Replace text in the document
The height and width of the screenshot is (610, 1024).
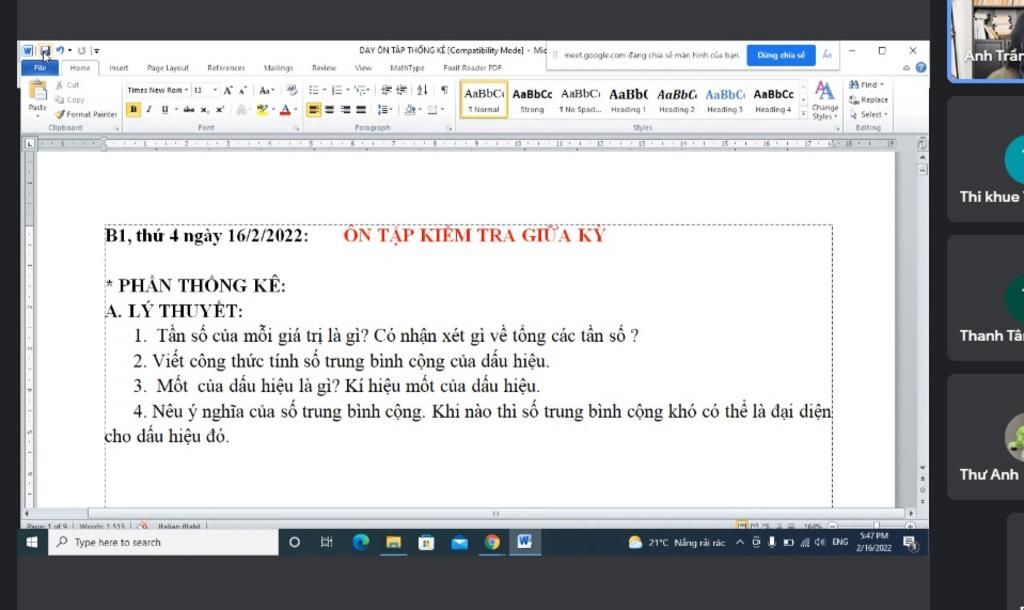869,100
